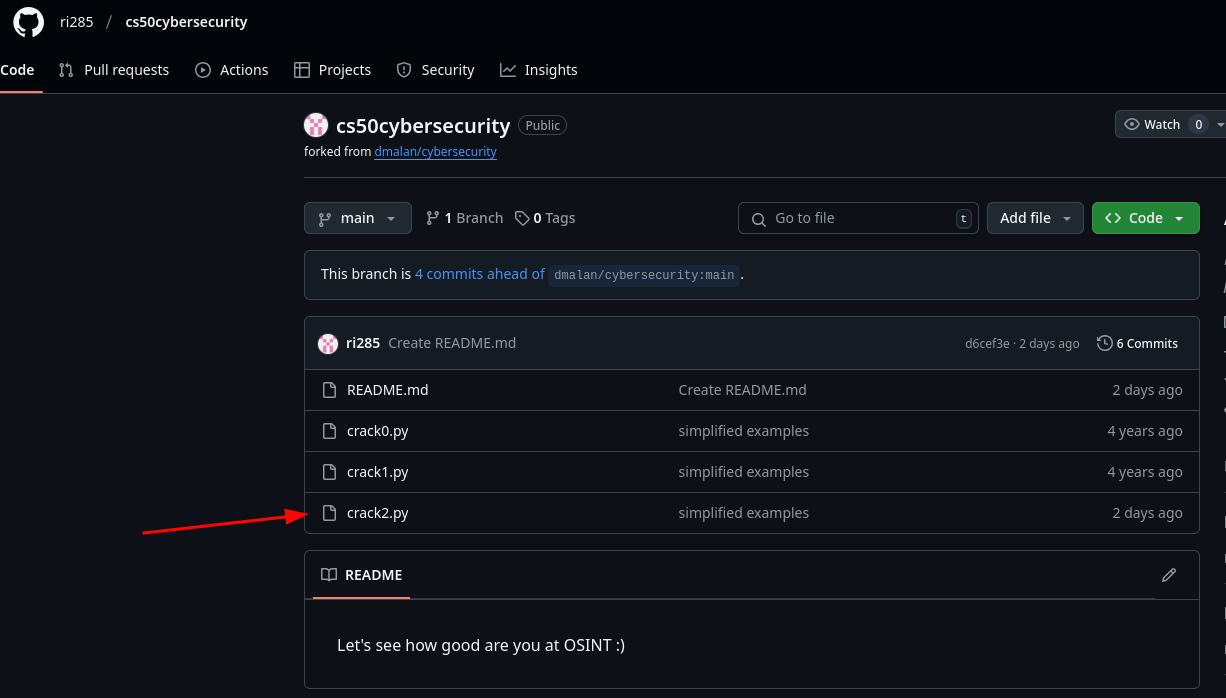Open the main branch selector dropdown
1226x698 pixels.
coord(357,218)
